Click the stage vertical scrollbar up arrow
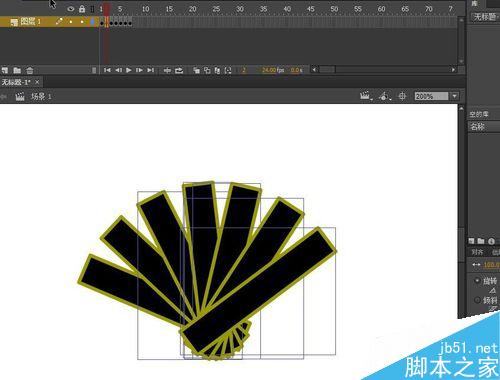 [x=461, y=108]
